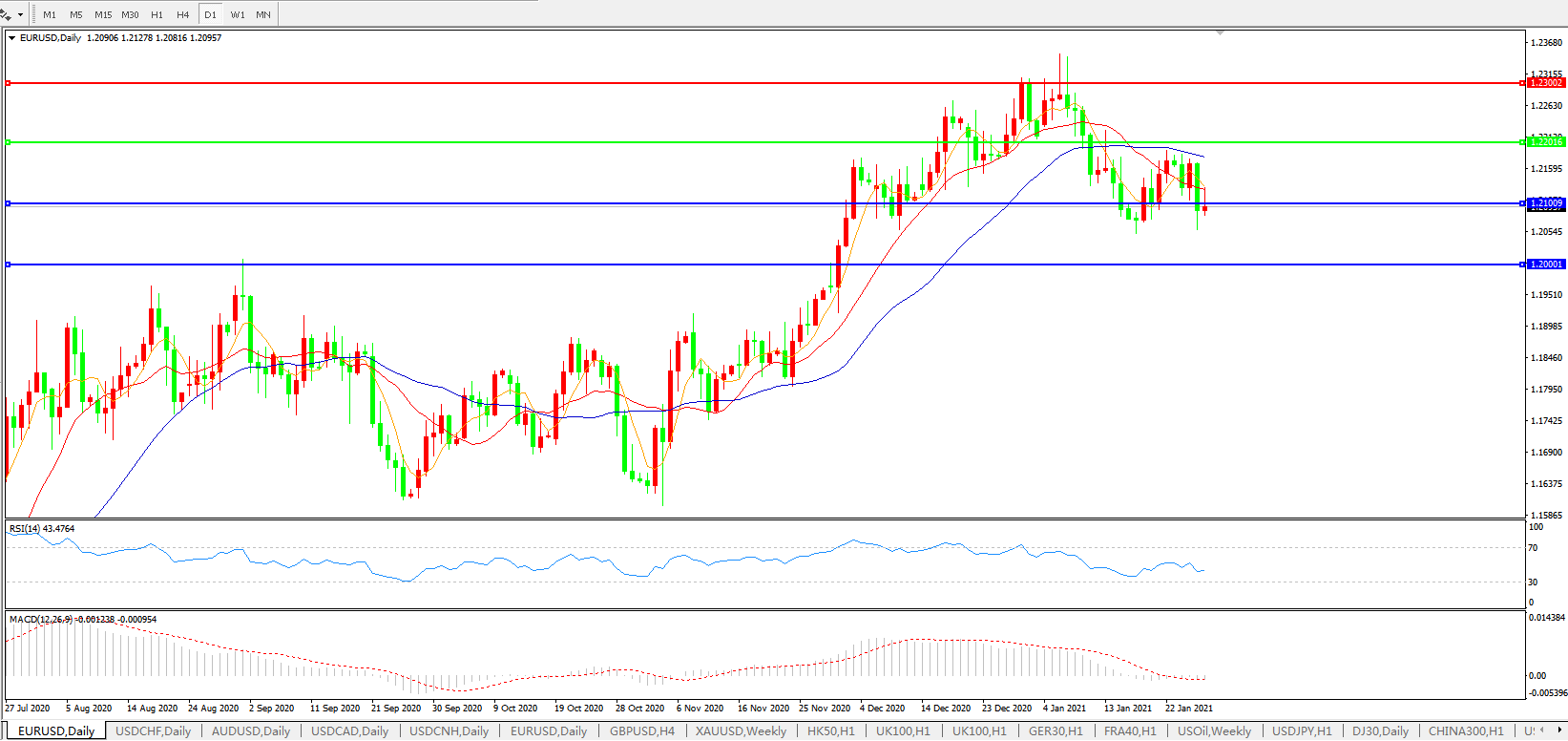Select the M15 timeframe button
This screenshot has height=741, width=1568.
pos(103,15)
